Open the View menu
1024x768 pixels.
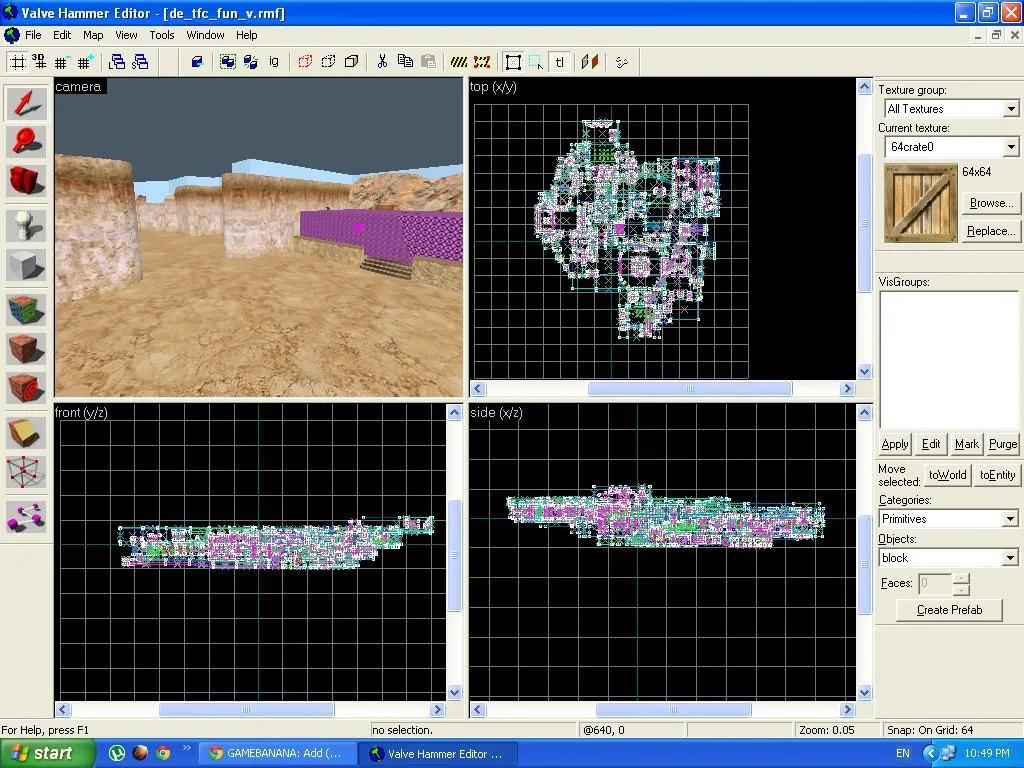(125, 34)
